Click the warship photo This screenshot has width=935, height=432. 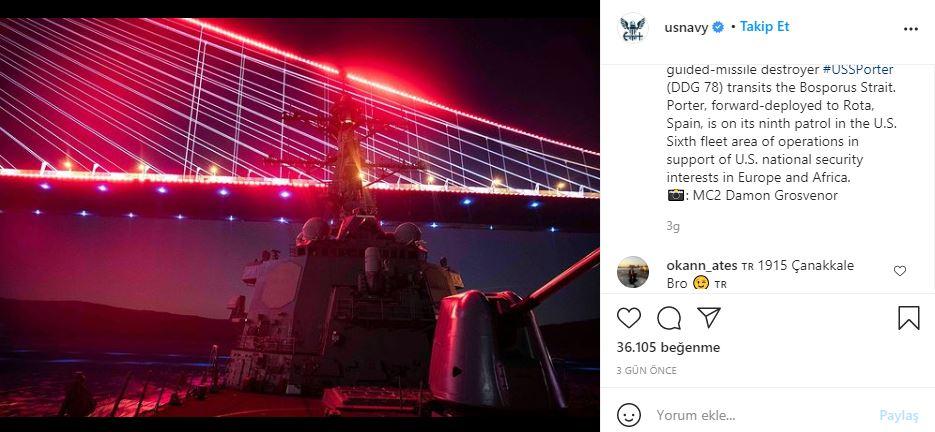[299, 217]
